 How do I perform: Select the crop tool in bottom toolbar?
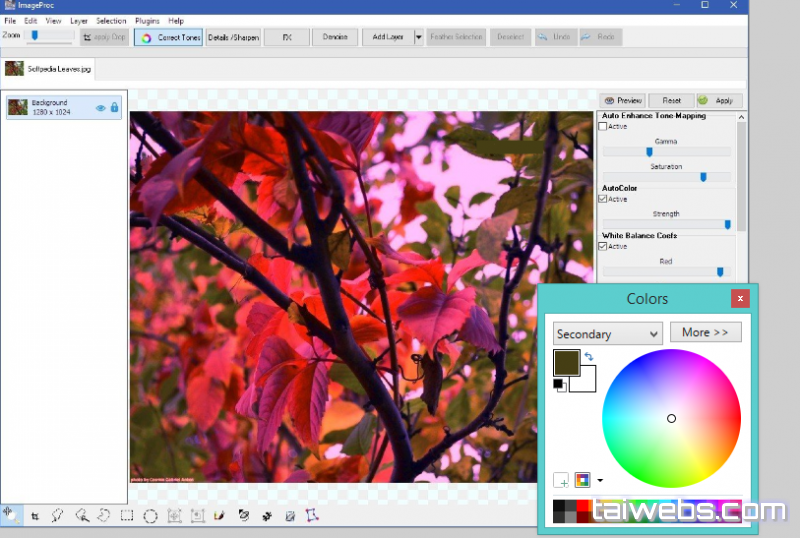click(35, 516)
